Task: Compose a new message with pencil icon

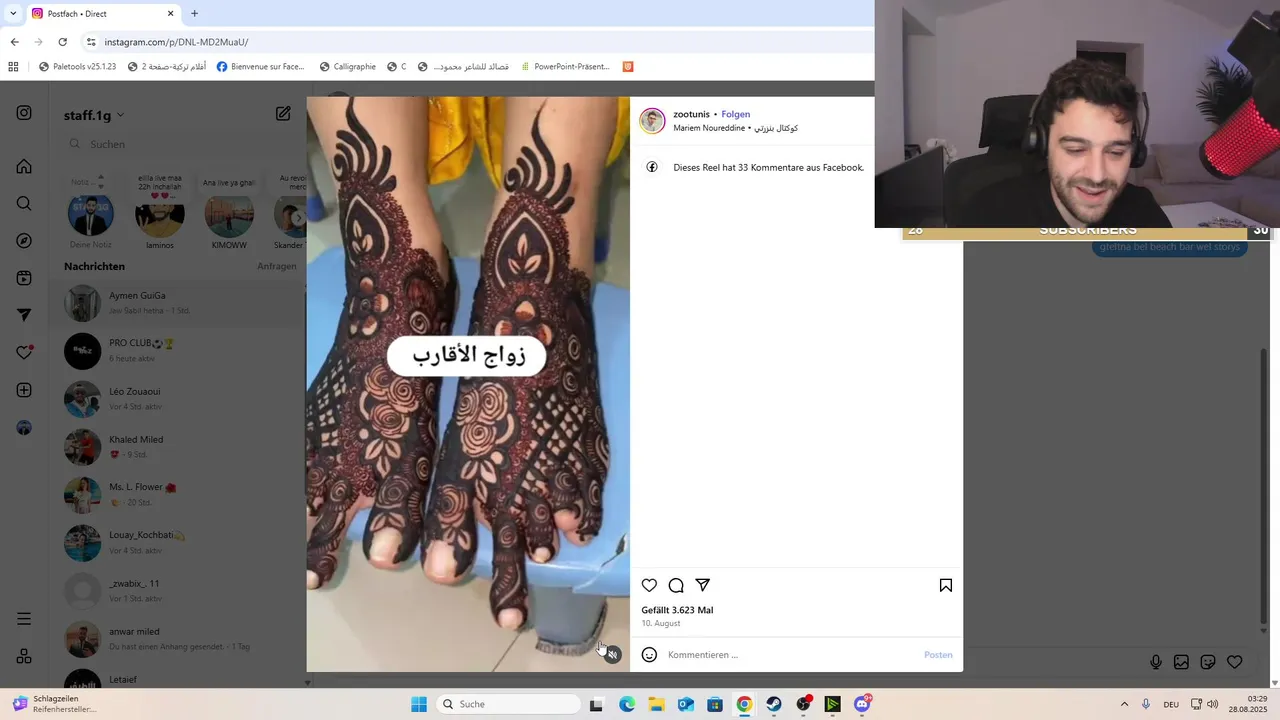Action: coord(283,114)
